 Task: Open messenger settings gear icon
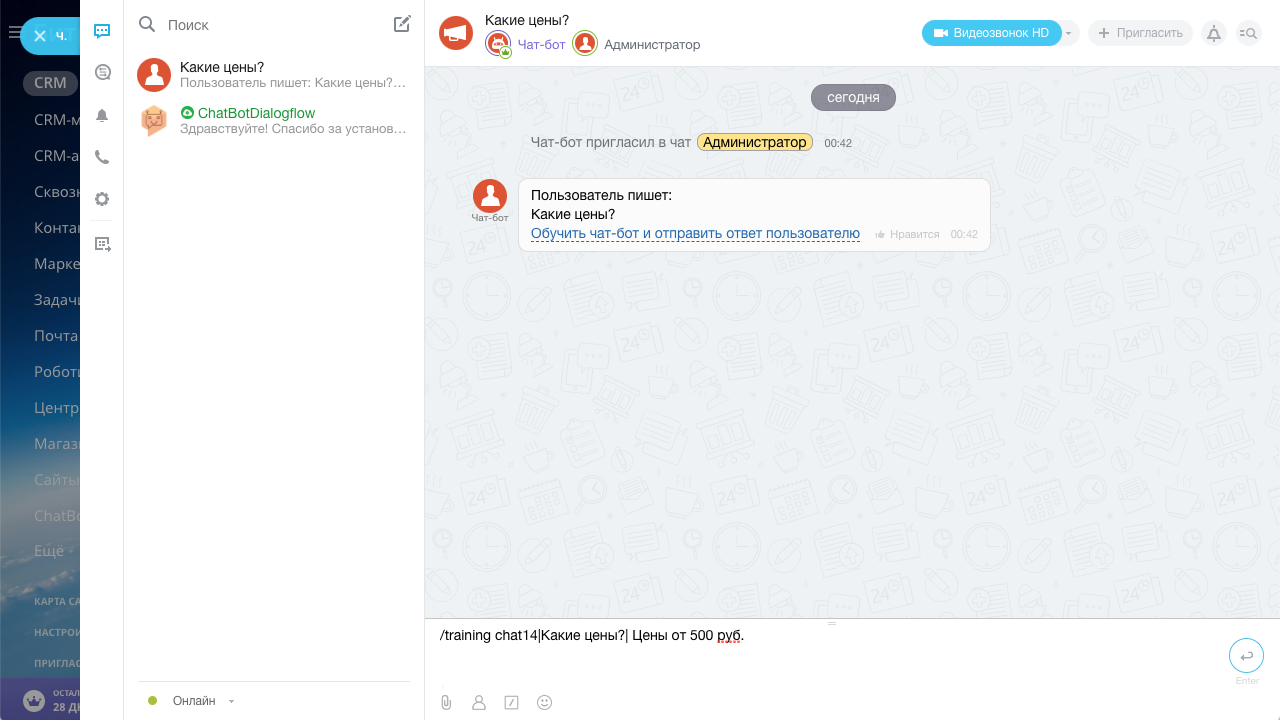pyautogui.click(x=102, y=199)
